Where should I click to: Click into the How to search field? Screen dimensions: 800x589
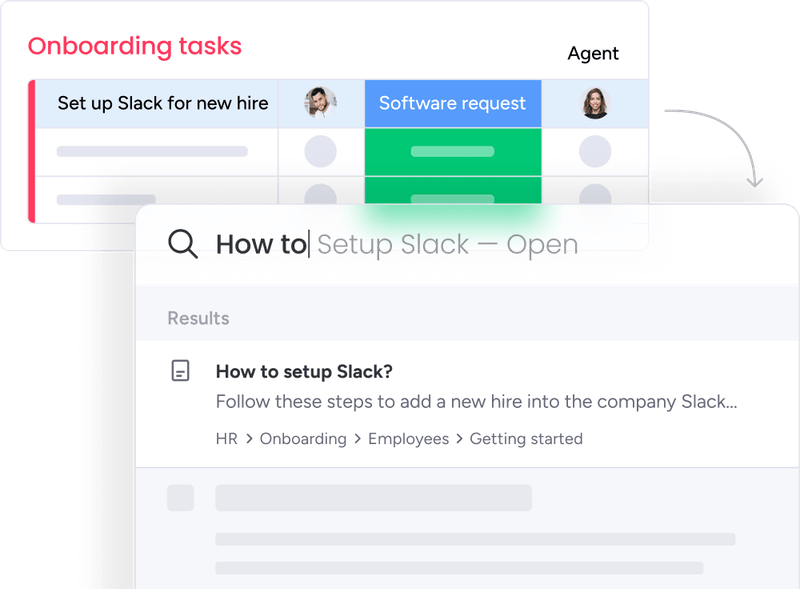coord(467,244)
